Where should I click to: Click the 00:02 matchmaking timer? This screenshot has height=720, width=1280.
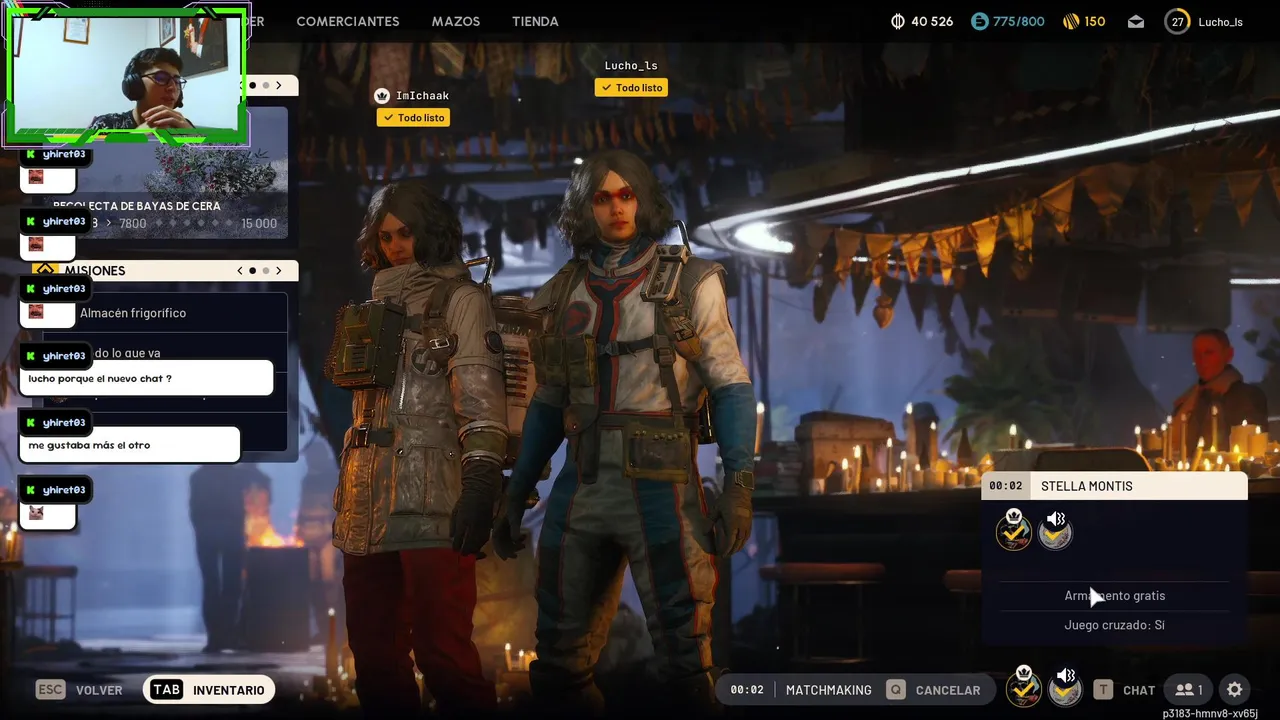[x=747, y=690]
